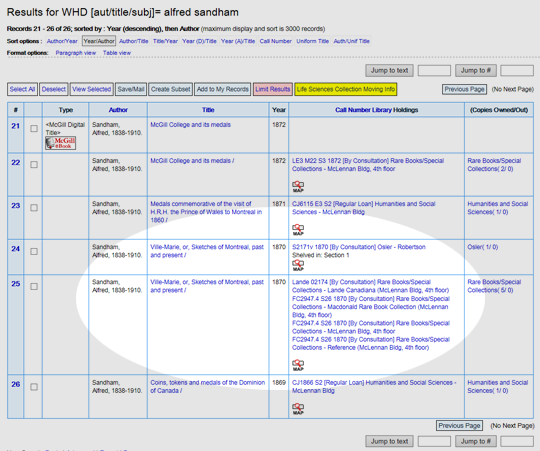Click the MAP icon in row 25
Image resolution: width=540 pixels, height=451 pixels.
(298, 365)
